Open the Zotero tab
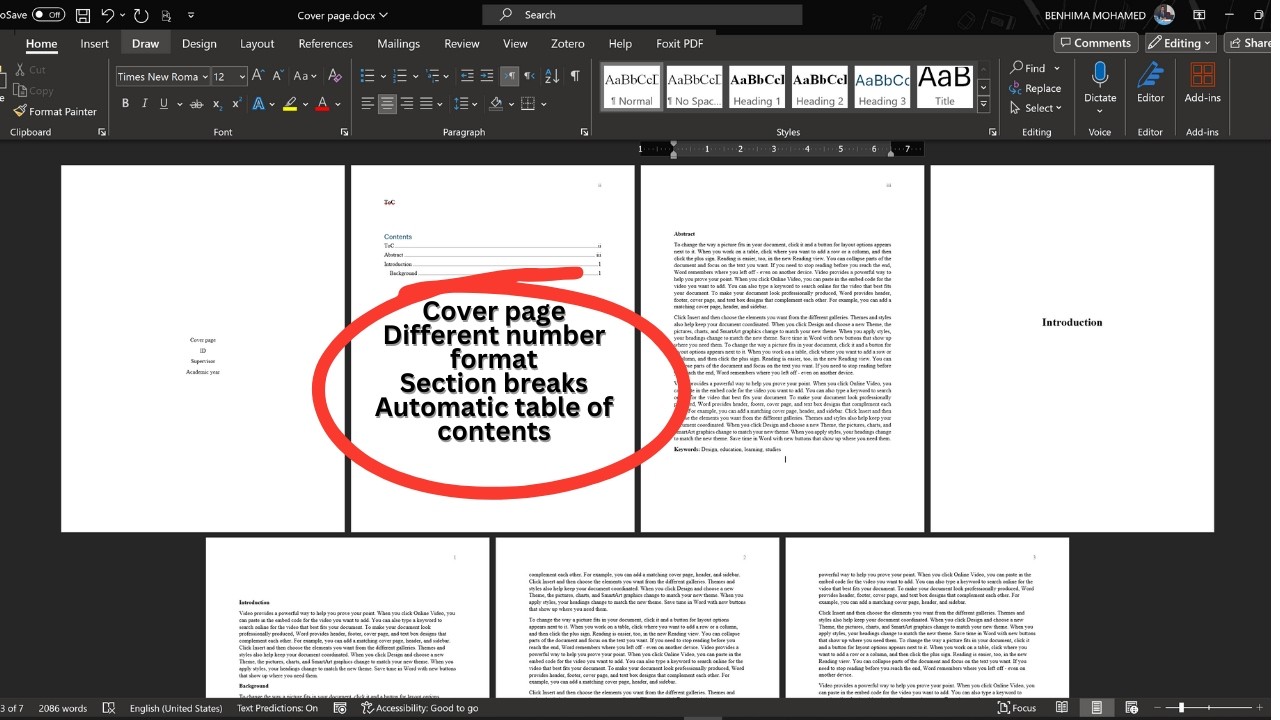Image resolution: width=1280 pixels, height=720 pixels. coord(568,44)
